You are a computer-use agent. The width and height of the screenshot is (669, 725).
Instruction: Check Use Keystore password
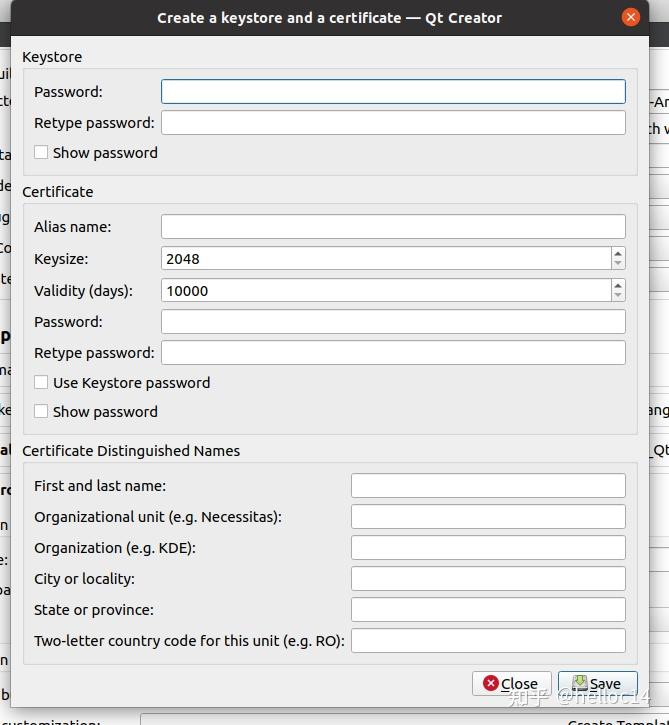pyautogui.click(x=41, y=382)
